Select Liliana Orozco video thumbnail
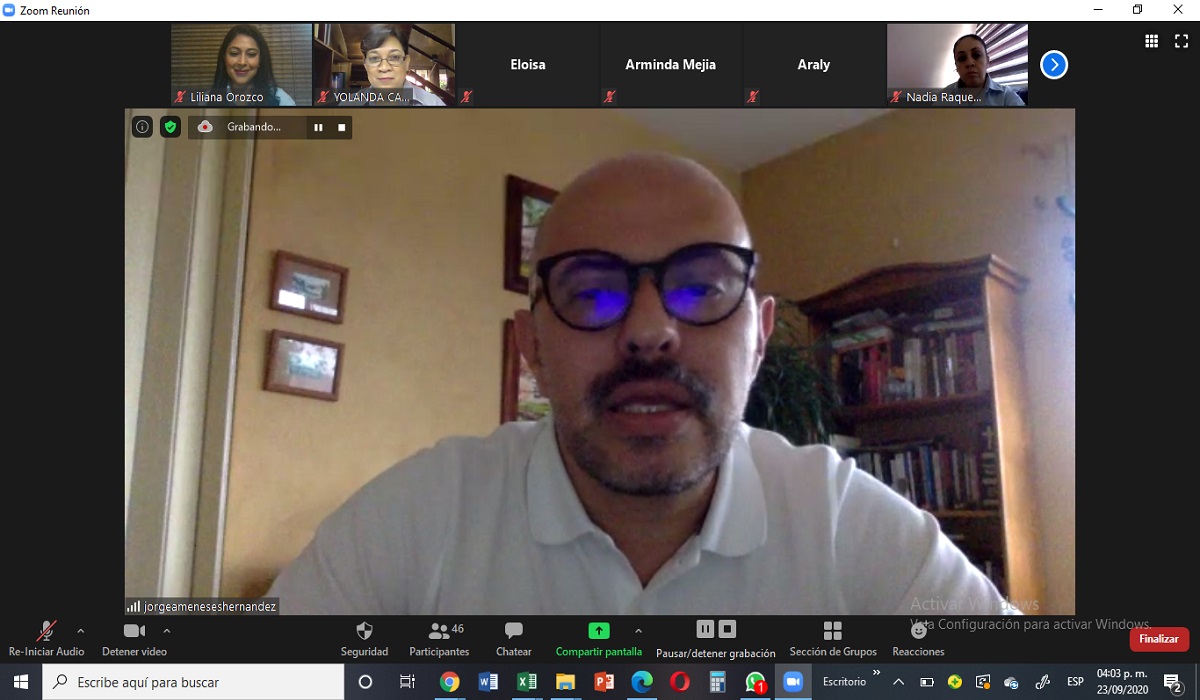The image size is (1200, 700). pyautogui.click(x=241, y=65)
